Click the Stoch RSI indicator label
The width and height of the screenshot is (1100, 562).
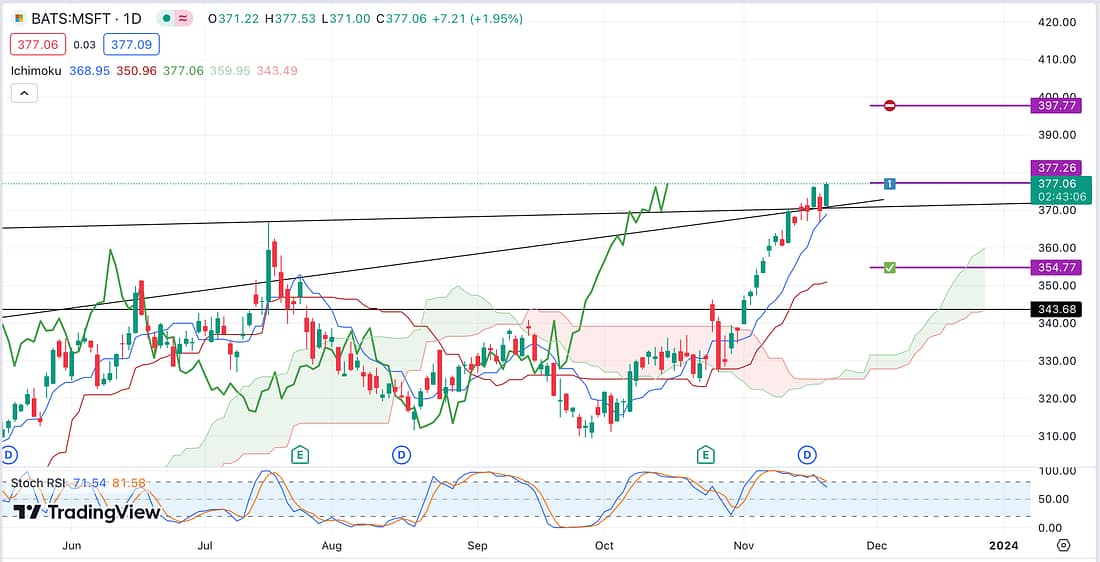(x=38, y=483)
